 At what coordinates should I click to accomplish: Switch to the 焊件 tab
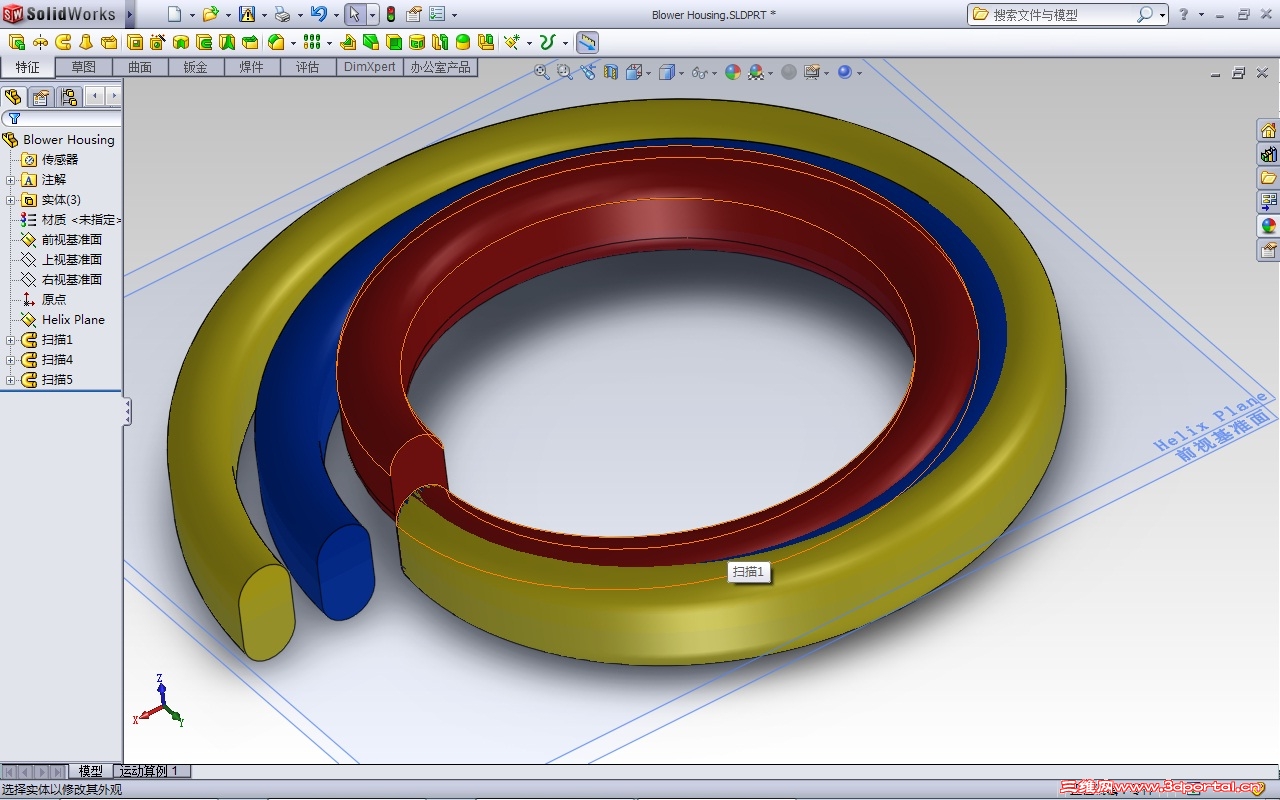click(251, 67)
